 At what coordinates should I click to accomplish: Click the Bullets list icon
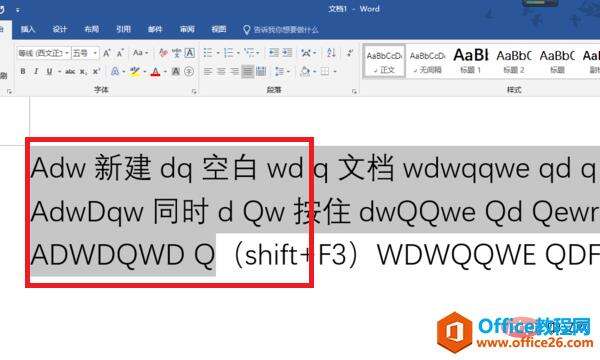click(x=208, y=53)
